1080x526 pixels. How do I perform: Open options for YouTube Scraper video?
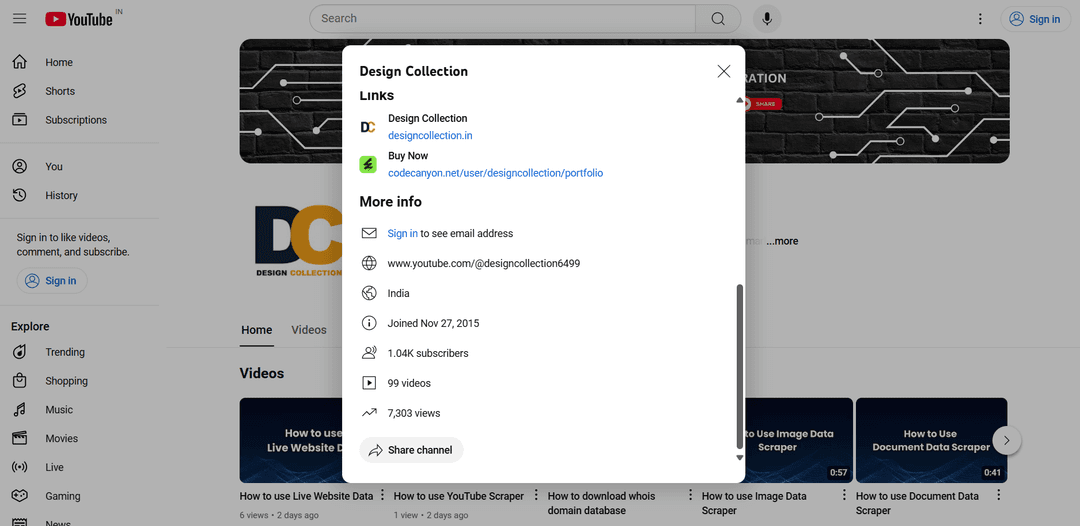point(537,495)
